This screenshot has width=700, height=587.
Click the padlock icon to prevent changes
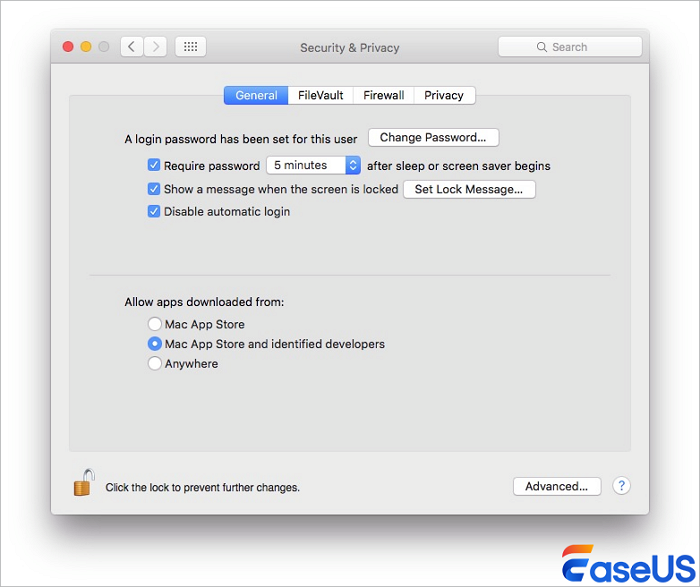tap(84, 483)
